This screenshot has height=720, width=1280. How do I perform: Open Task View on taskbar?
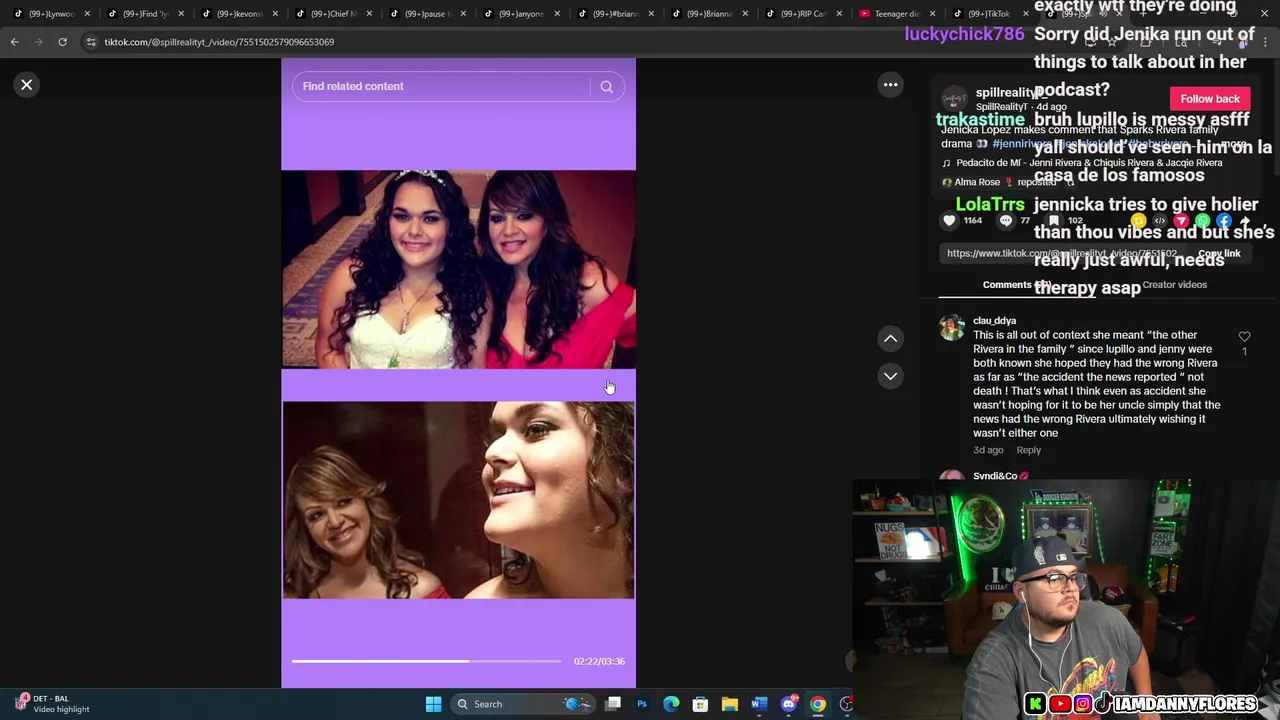[x=613, y=704]
